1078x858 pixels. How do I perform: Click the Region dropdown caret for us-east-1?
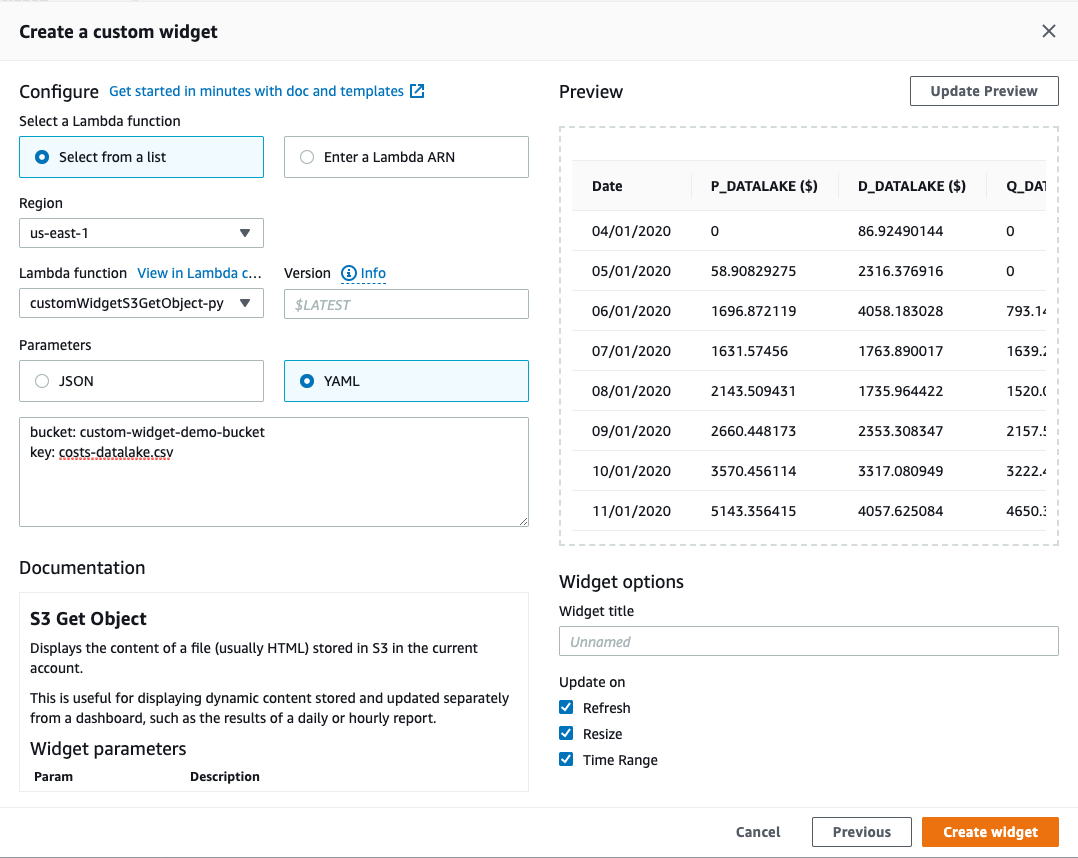244,233
